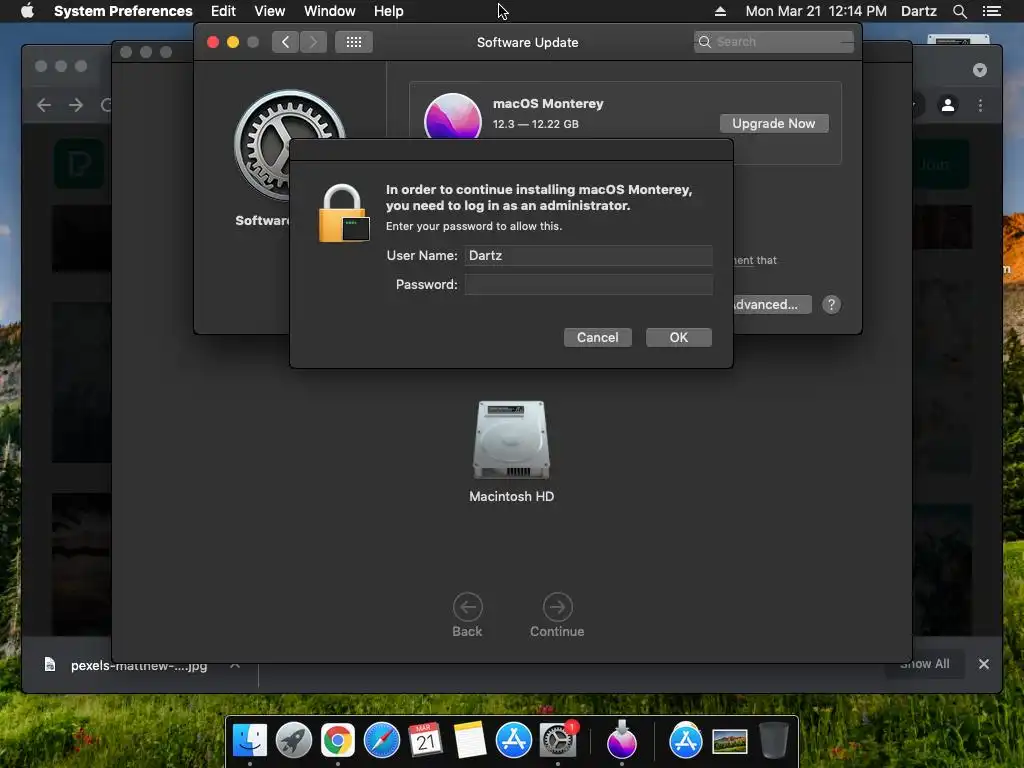Open Google Chrome from the Dock

(338, 740)
